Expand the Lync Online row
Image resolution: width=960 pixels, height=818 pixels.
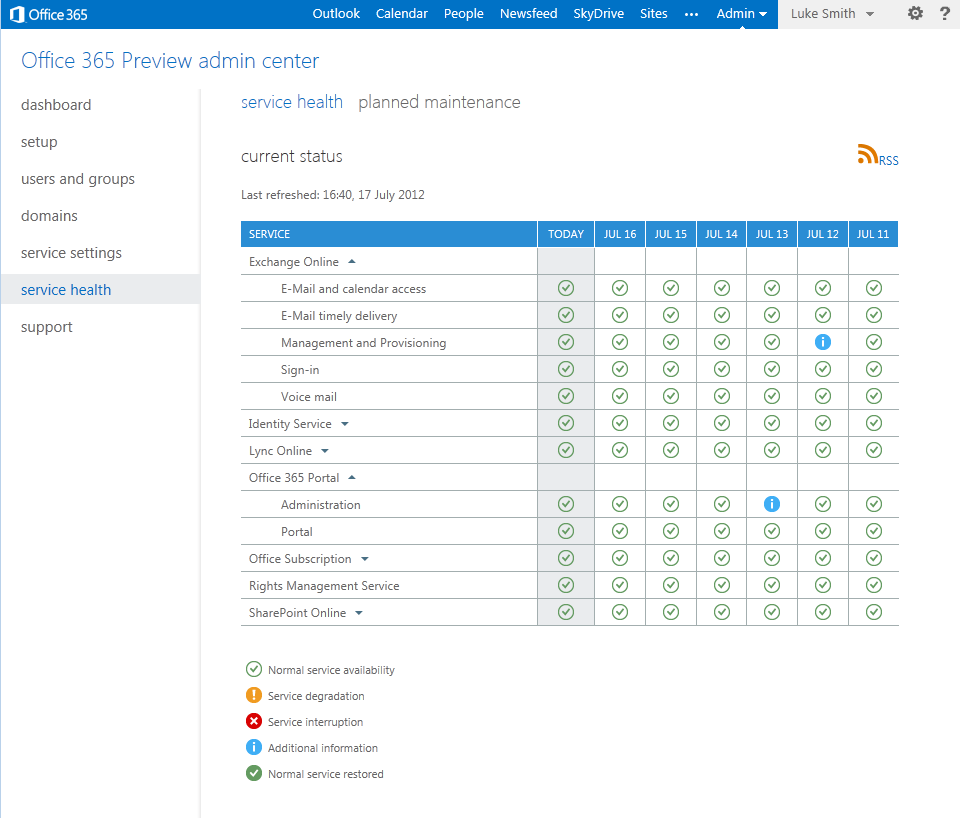[x=325, y=451]
